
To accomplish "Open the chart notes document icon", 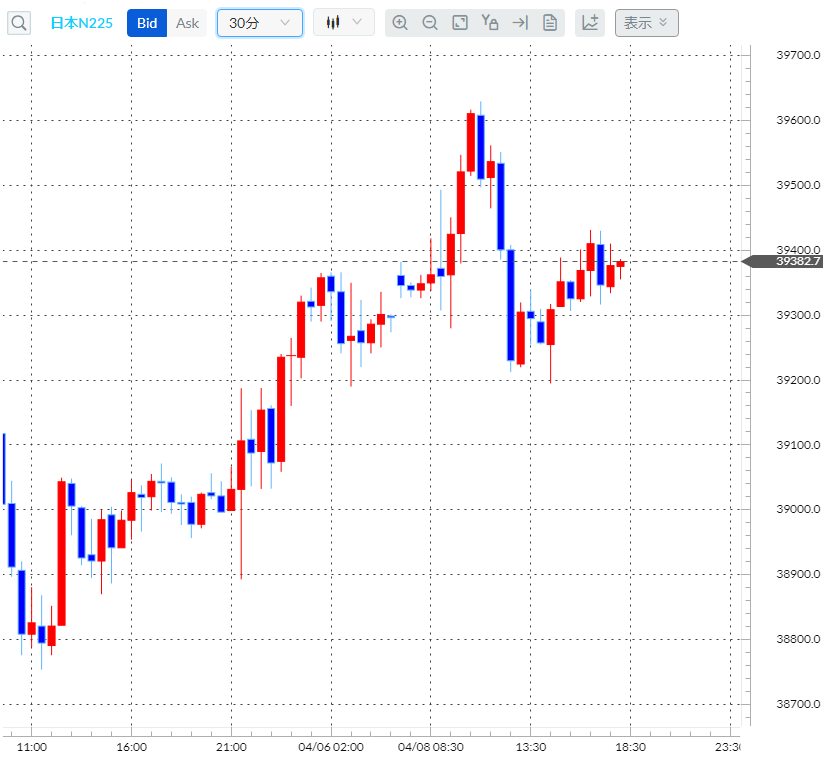I will 549,22.
